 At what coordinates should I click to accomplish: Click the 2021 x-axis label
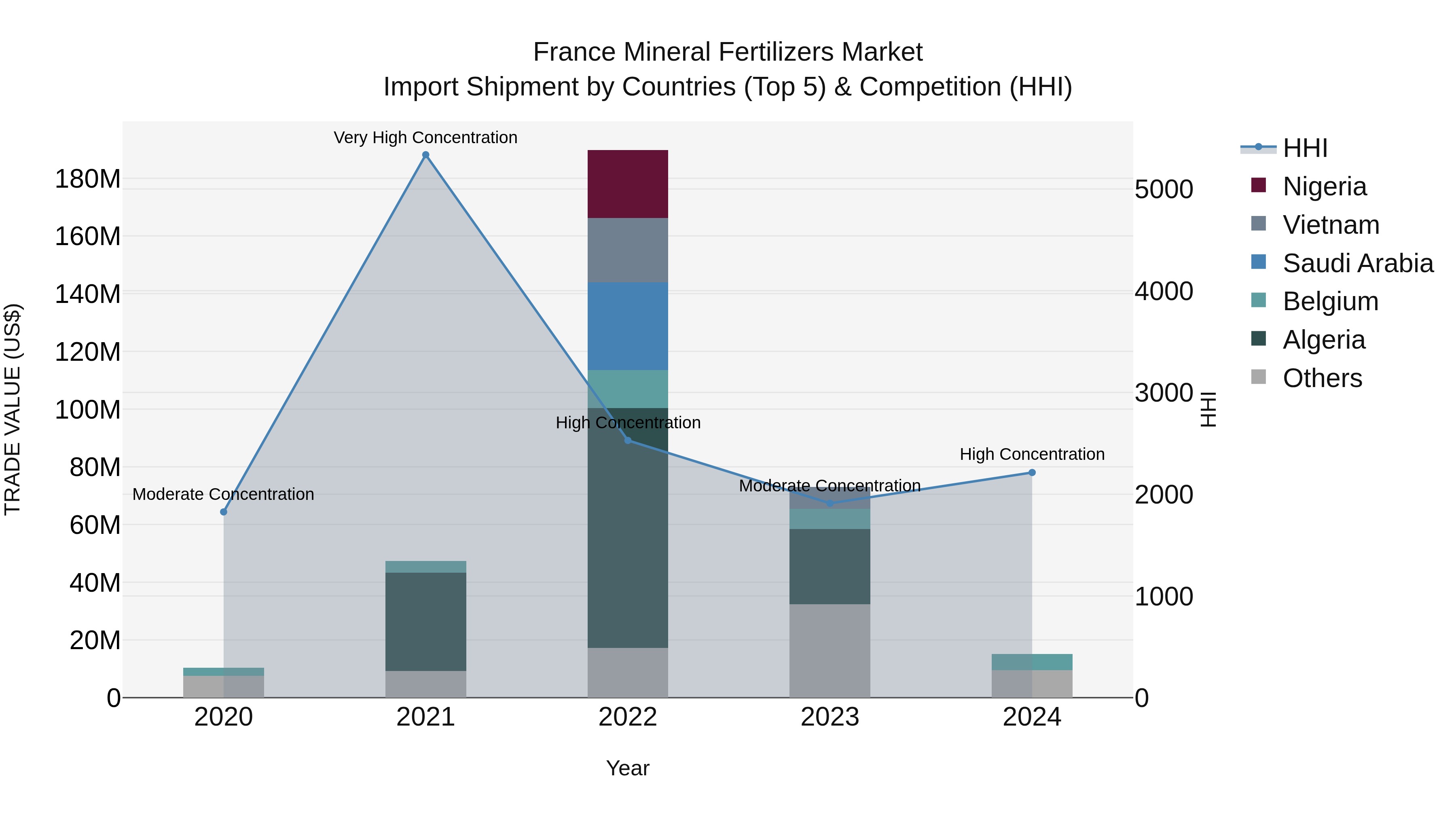(x=425, y=717)
